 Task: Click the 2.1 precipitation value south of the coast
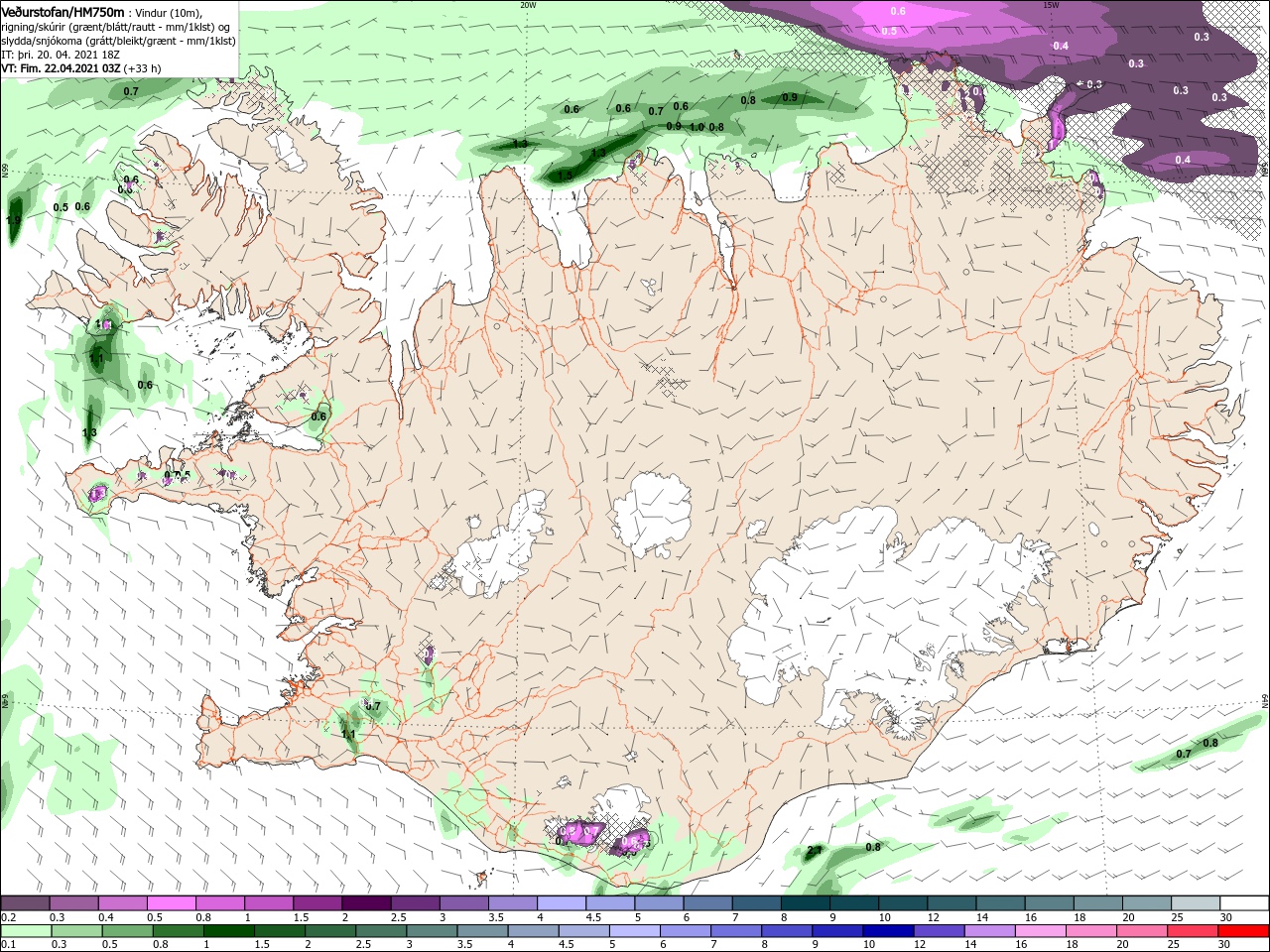pyautogui.click(x=815, y=851)
